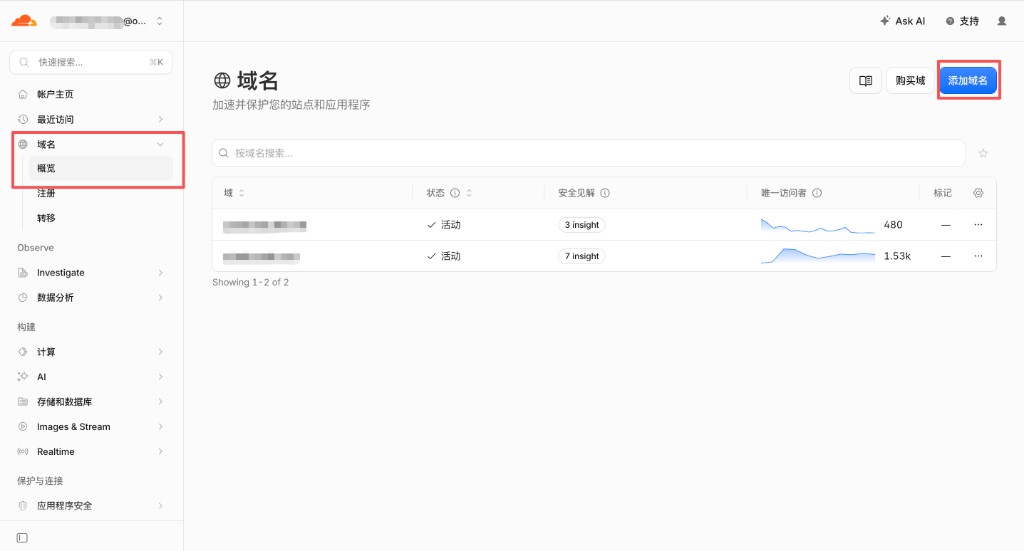Screen dimensions: 1024x551
Task: Click the Ask AI sparkle button
Action: click(903, 21)
